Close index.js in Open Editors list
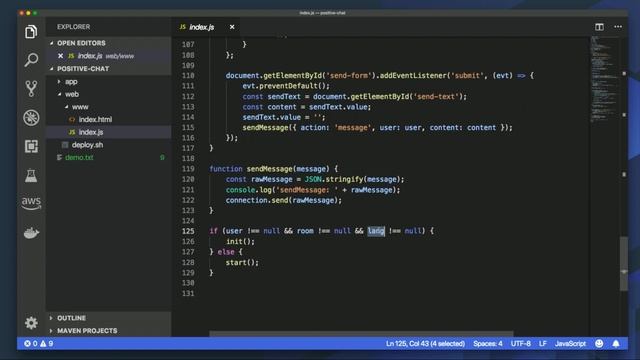640x360 pixels. [60, 56]
